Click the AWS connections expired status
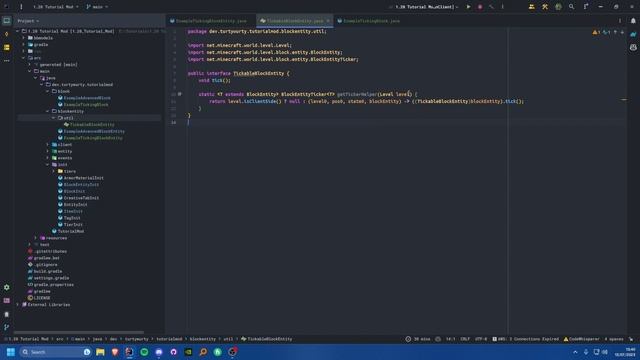Viewport: 640px width, 360px height. (x=526, y=339)
